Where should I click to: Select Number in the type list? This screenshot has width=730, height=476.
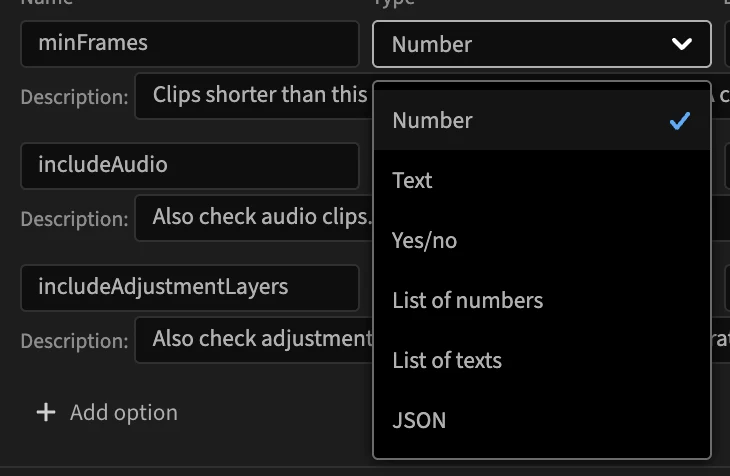click(542, 120)
